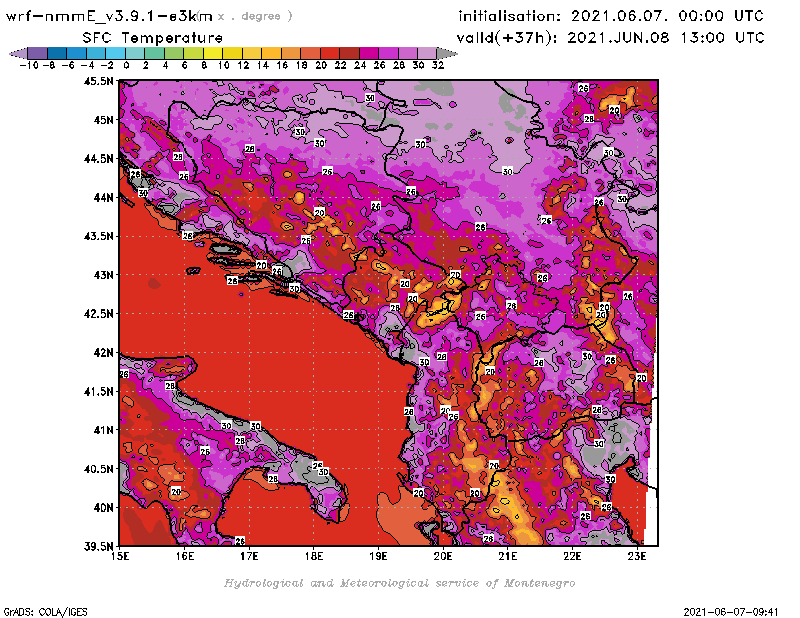This screenshot has width=800, height=618.
Task: Click the '17E' longitude axis label
Action: pyautogui.click(x=249, y=556)
